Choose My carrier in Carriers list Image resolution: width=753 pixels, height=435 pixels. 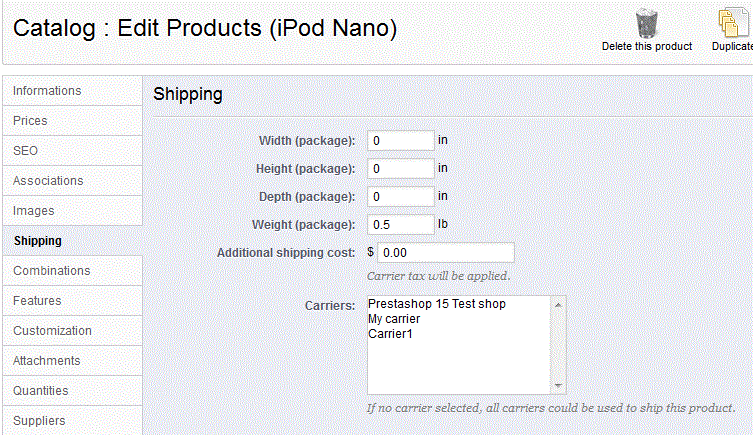click(394, 319)
